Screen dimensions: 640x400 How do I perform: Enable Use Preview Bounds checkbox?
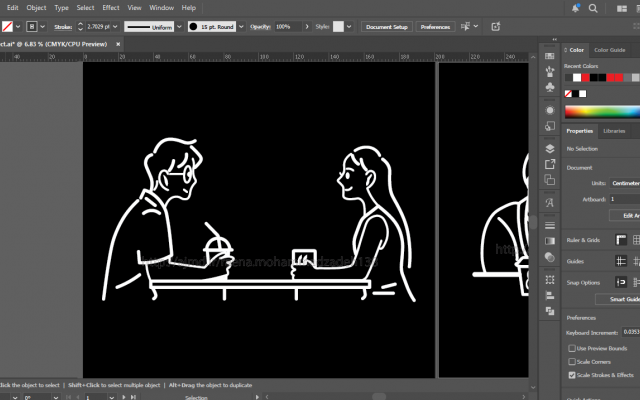pyautogui.click(x=572, y=348)
